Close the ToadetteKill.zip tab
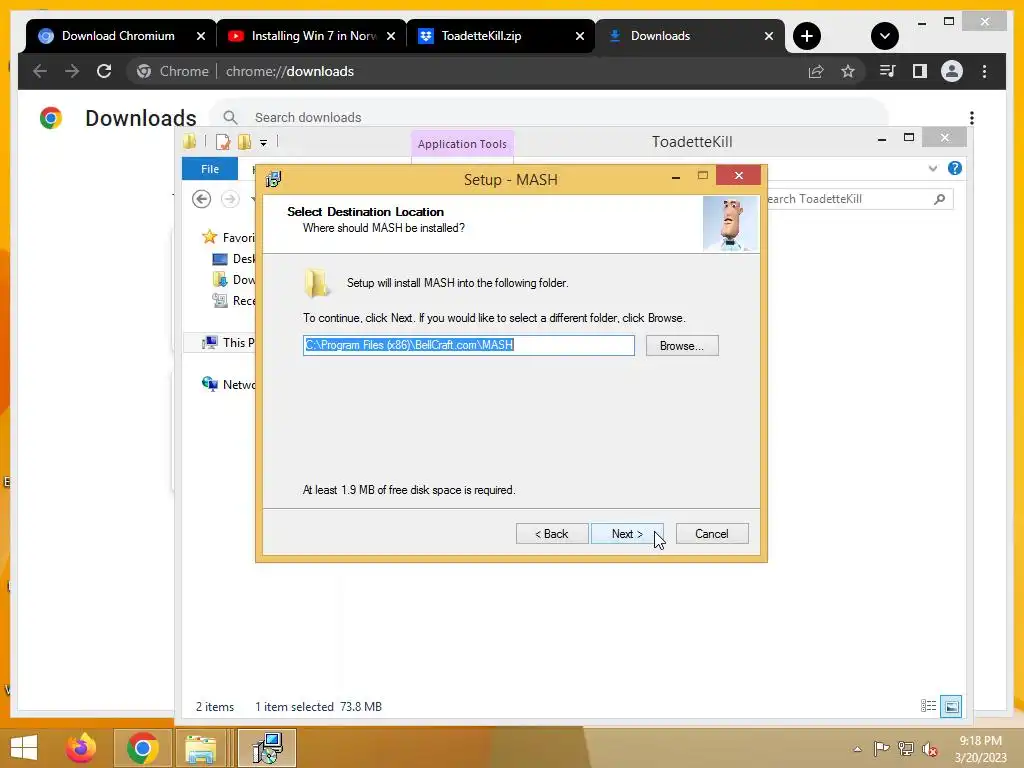Screen dimensions: 1024x768 pos(580,36)
